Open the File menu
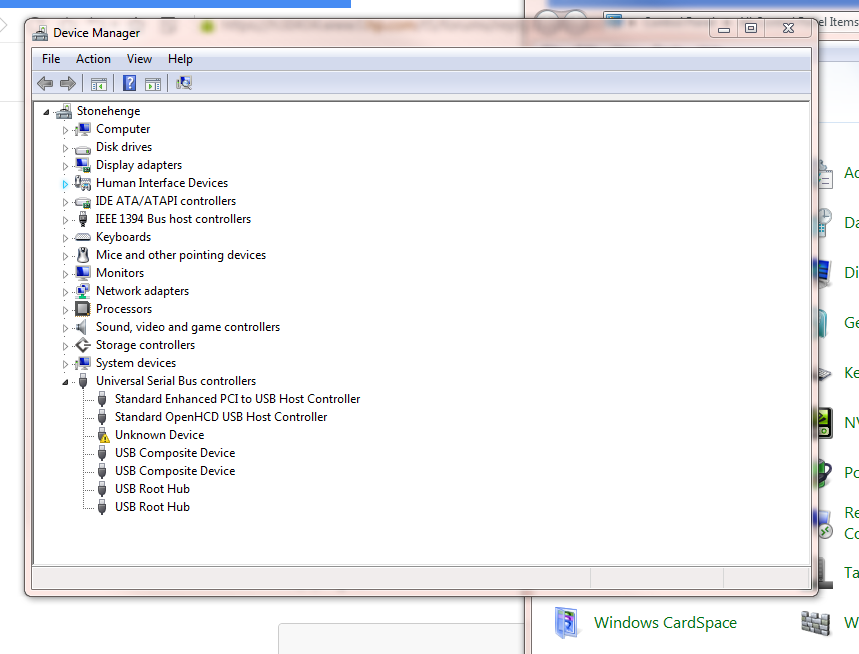The image size is (859, 654). tap(50, 58)
